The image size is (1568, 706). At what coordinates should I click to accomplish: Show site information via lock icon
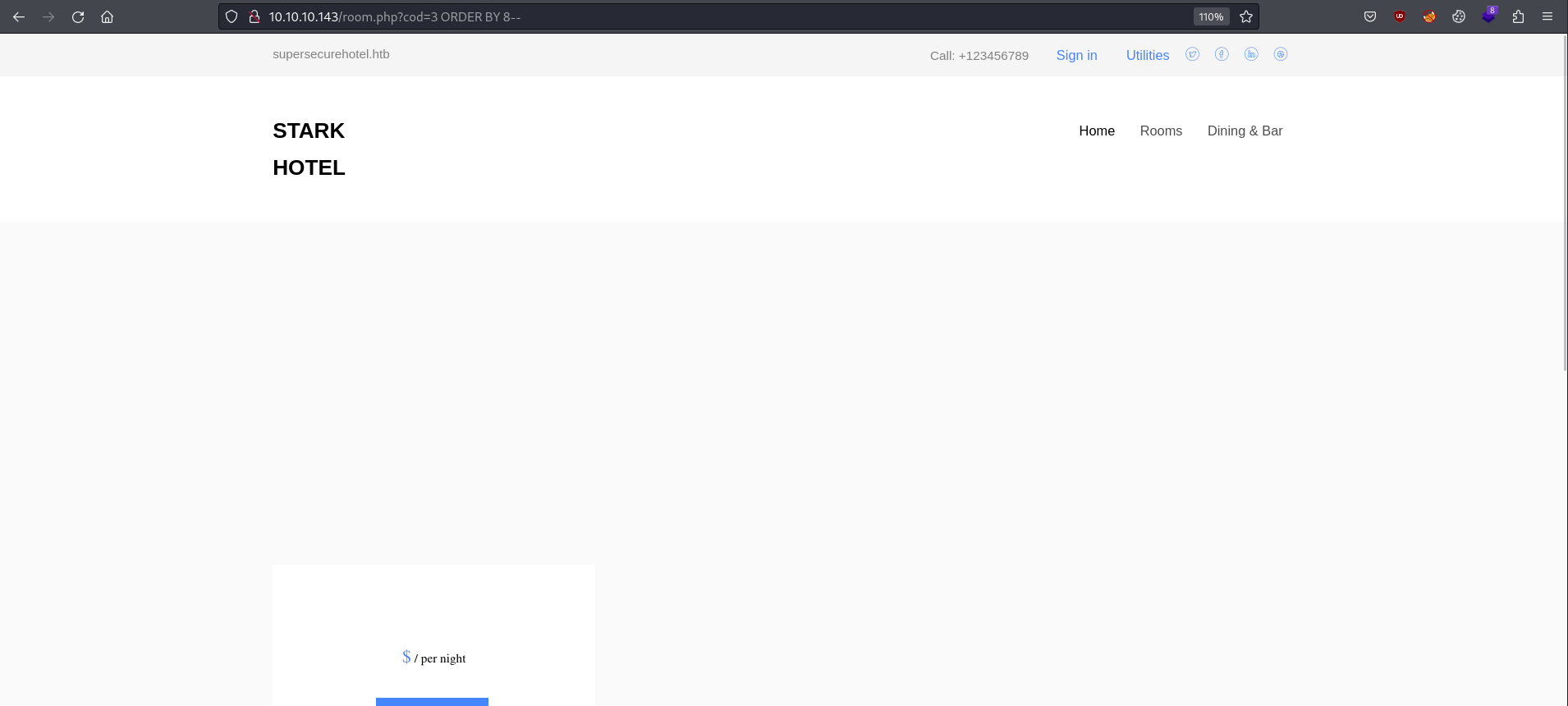pos(254,16)
